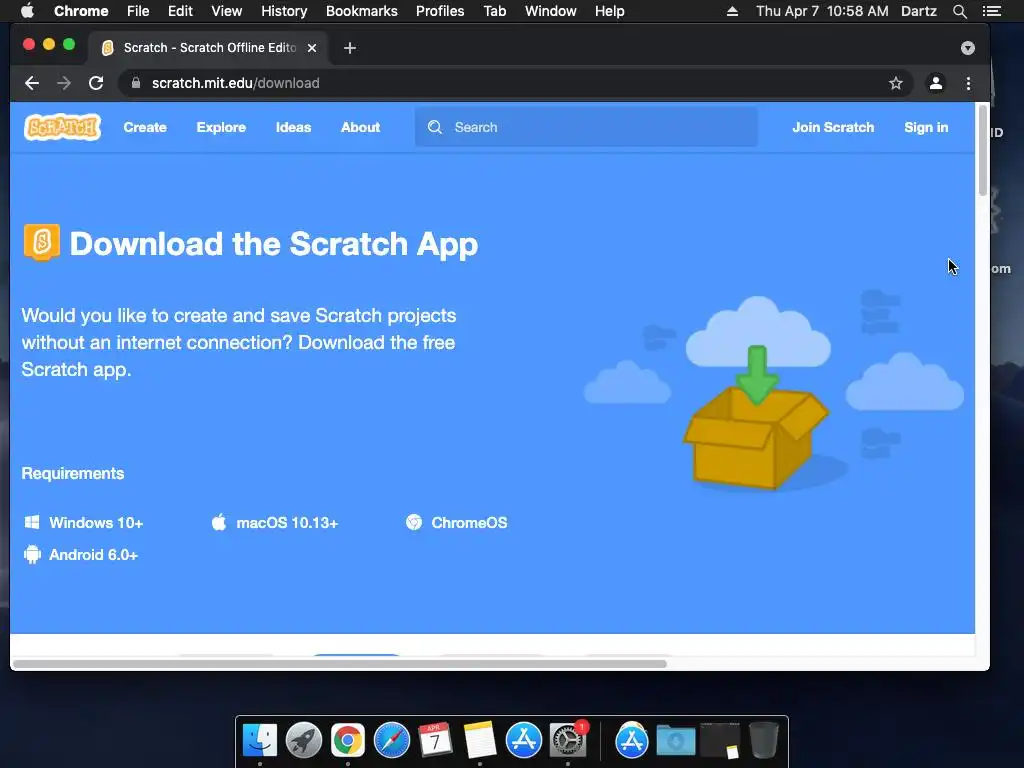The width and height of the screenshot is (1024, 768).
Task: Open Spotlight search in menu bar
Action: pyautogui.click(x=959, y=11)
